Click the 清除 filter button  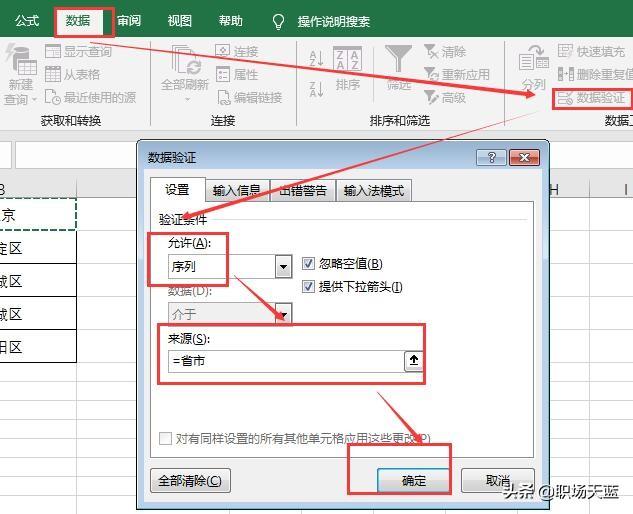point(445,52)
